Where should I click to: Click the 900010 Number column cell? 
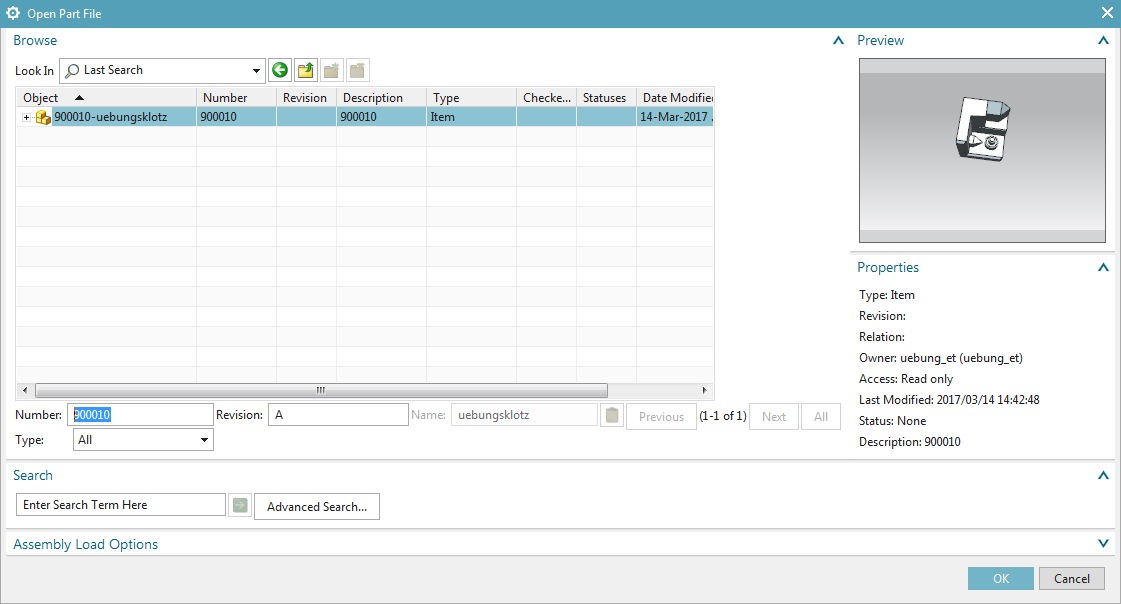(237, 117)
